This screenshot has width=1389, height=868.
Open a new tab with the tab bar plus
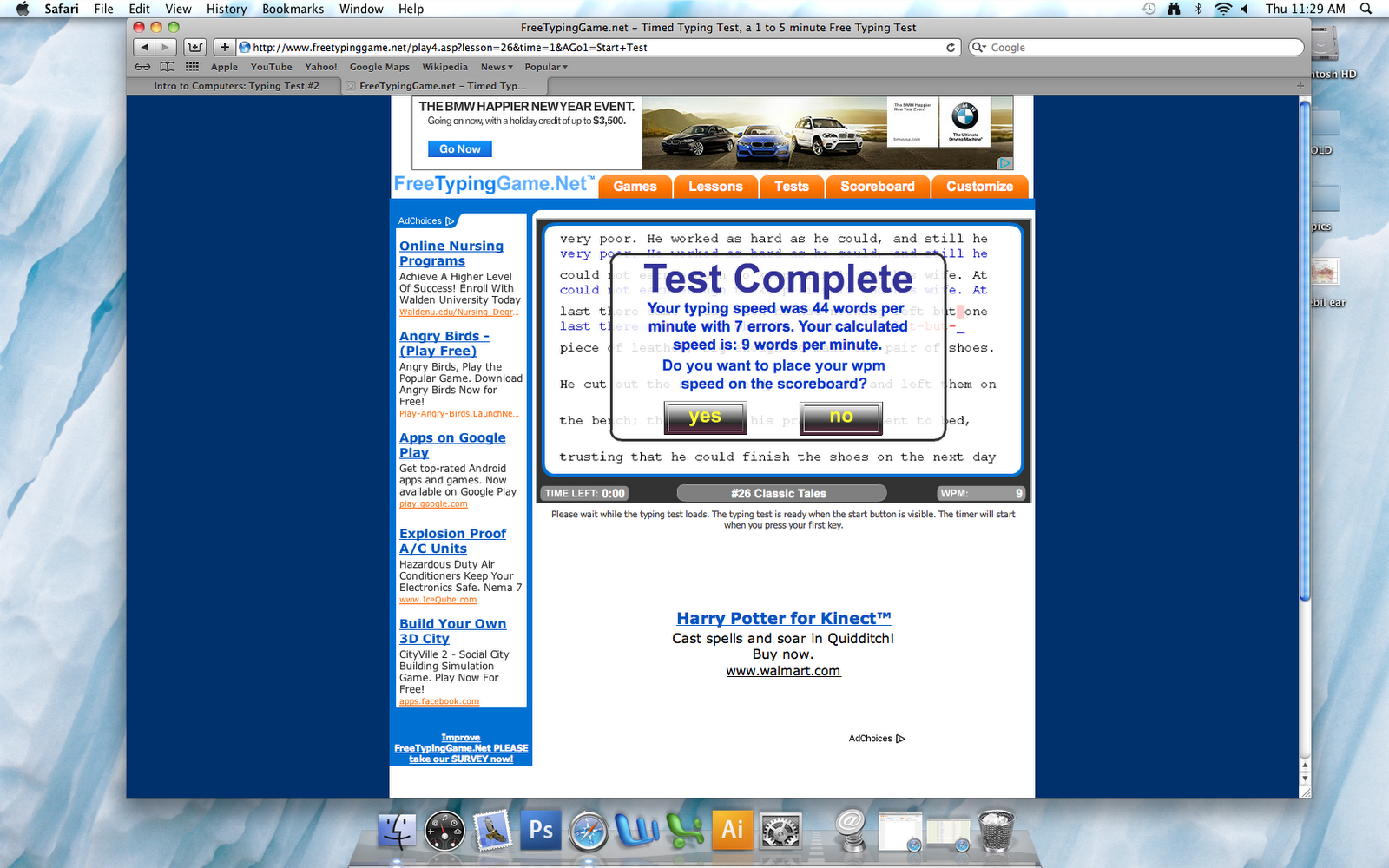coord(1300,86)
